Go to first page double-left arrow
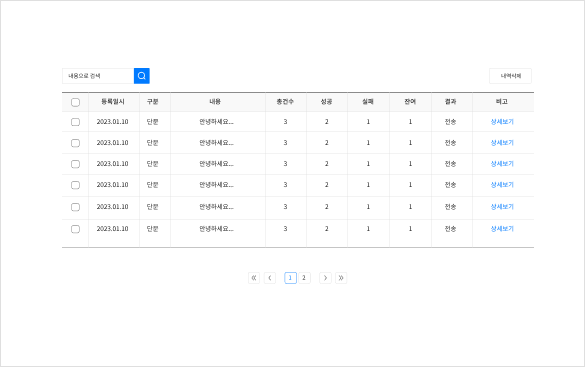585x367 pixels. (254, 278)
